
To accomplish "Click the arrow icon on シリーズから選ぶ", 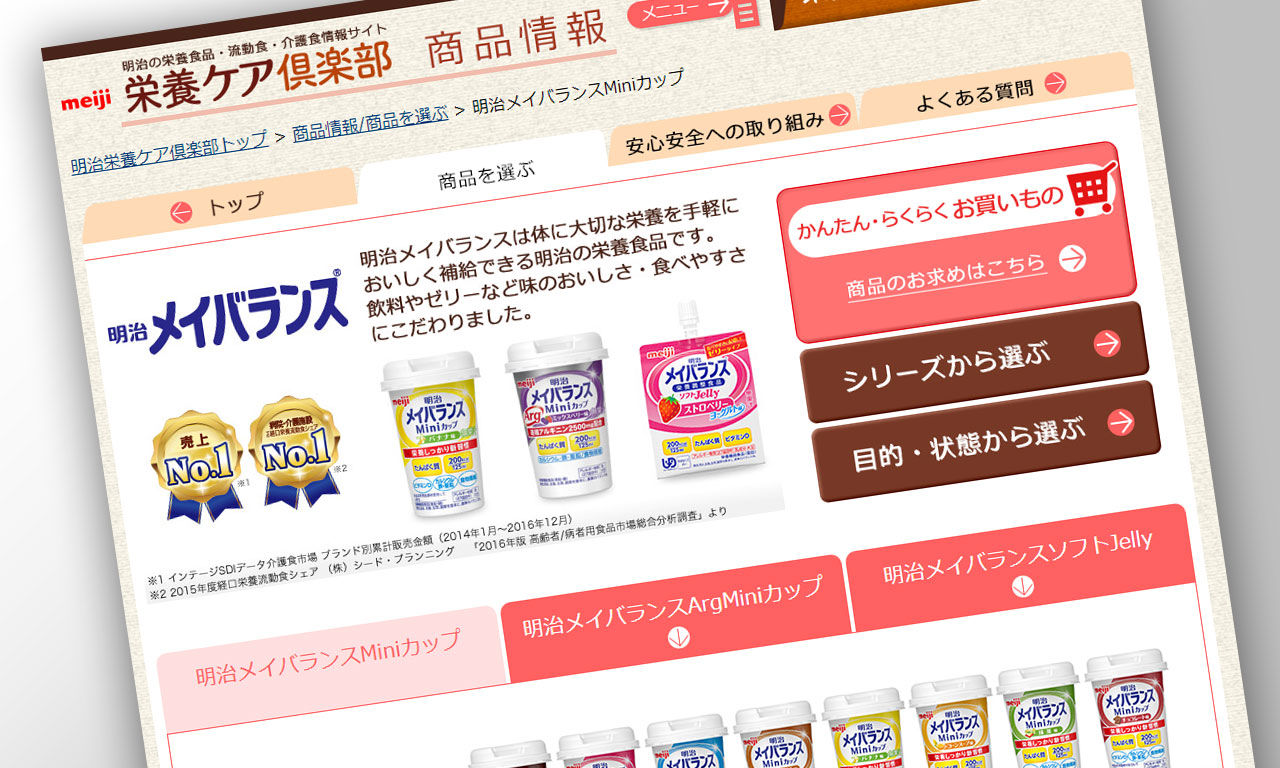I will click(x=1107, y=343).
